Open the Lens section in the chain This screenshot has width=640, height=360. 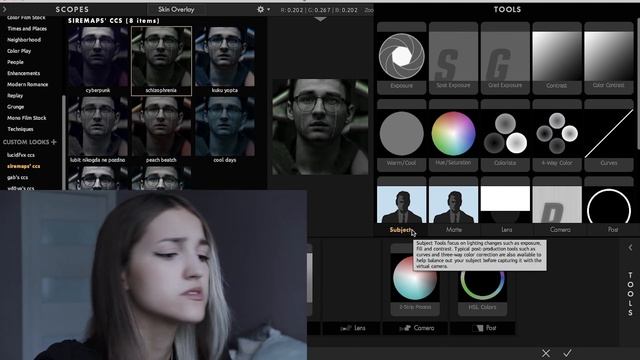click(x=352, y=328)
